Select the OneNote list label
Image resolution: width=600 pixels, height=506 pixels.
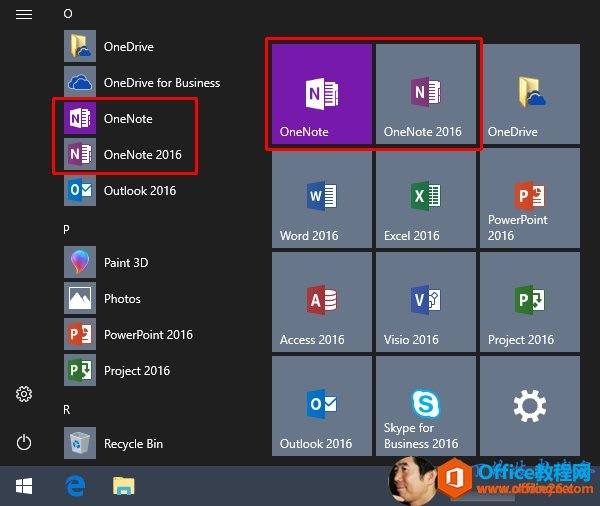[128, 119]
